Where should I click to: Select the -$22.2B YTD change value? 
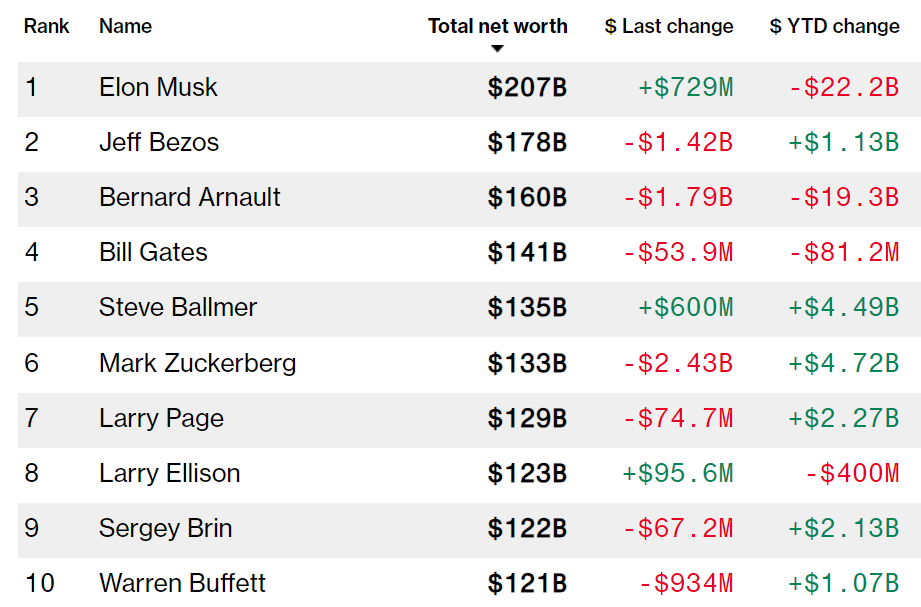tap(844, 88)
